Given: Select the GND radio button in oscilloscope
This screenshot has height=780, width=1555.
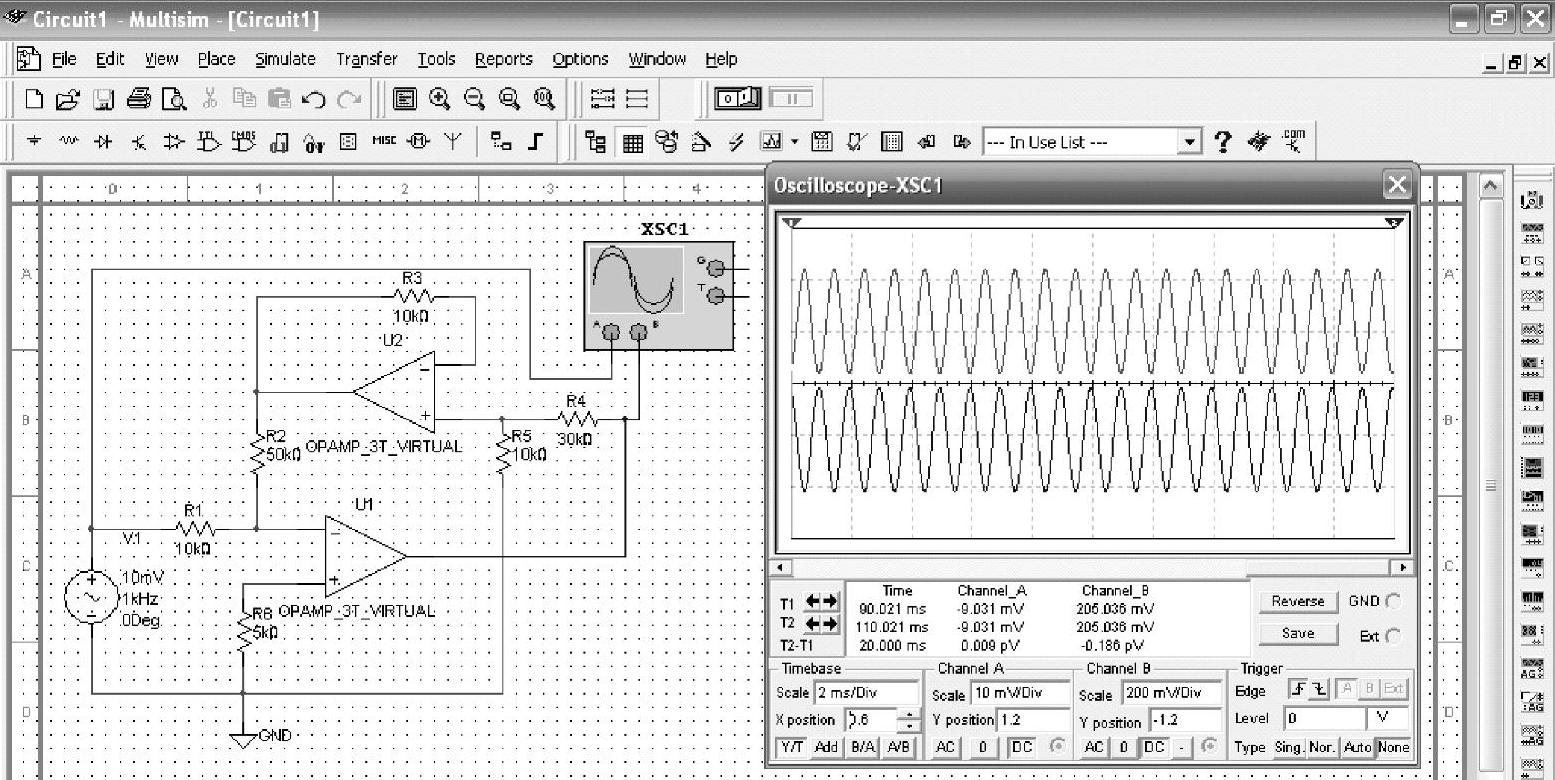Looking at the screenshot, I should click(1393, 602).
